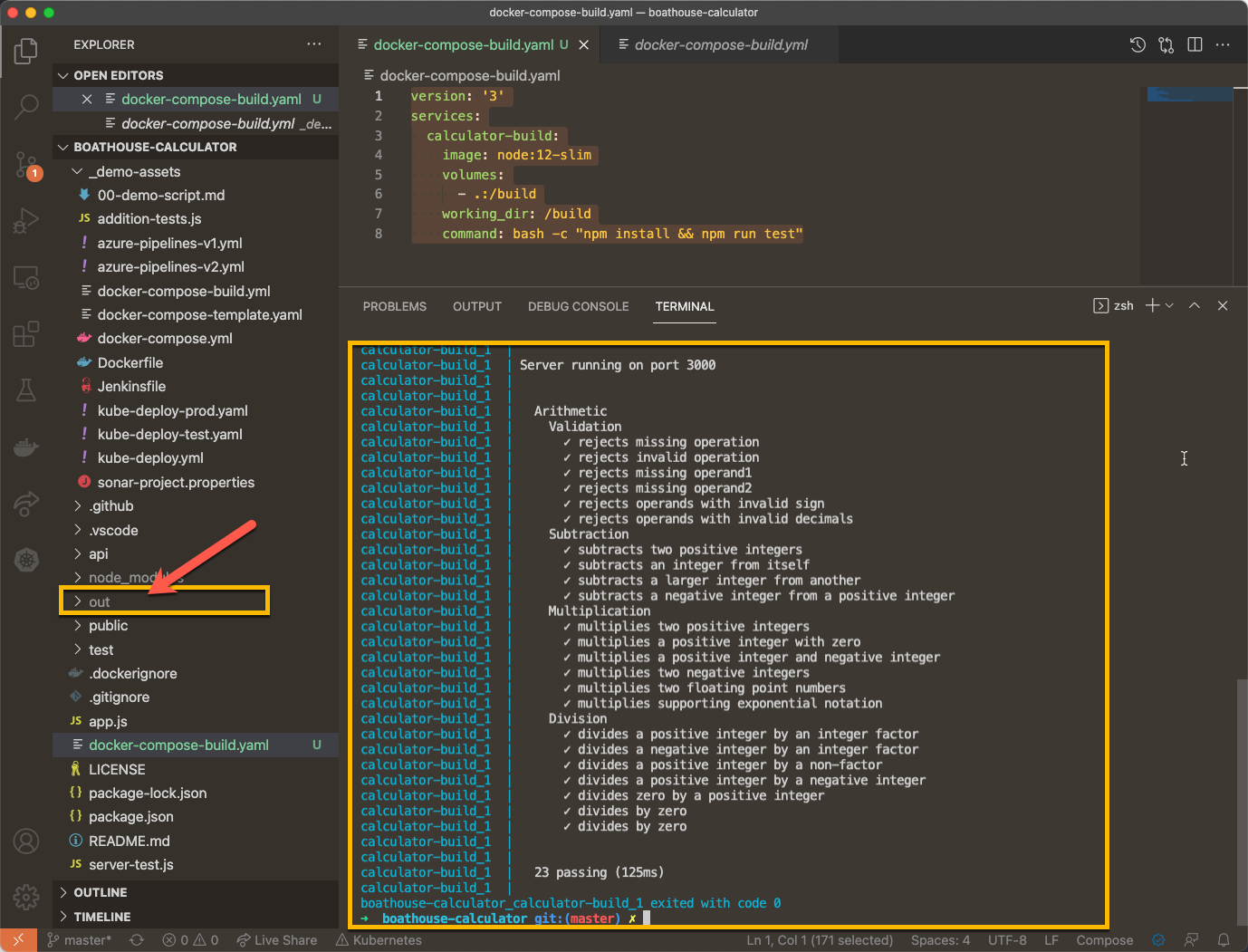Click the blue check badge in status bar
1248x952 pixels.
coord(1158,940)
